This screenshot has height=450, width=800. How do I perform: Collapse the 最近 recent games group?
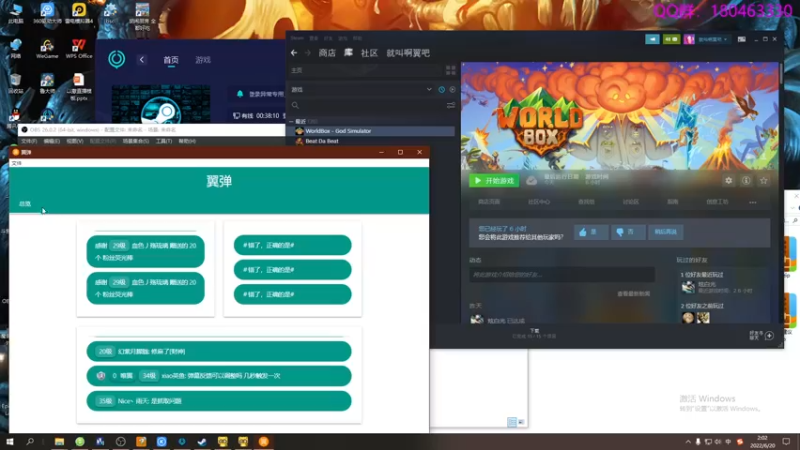tap(291, 121)
